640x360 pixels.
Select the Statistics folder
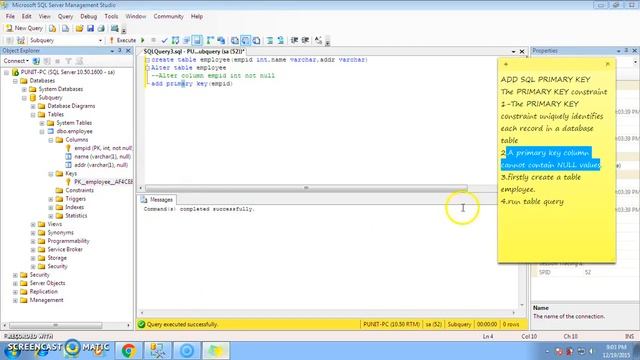pos(71,216)
